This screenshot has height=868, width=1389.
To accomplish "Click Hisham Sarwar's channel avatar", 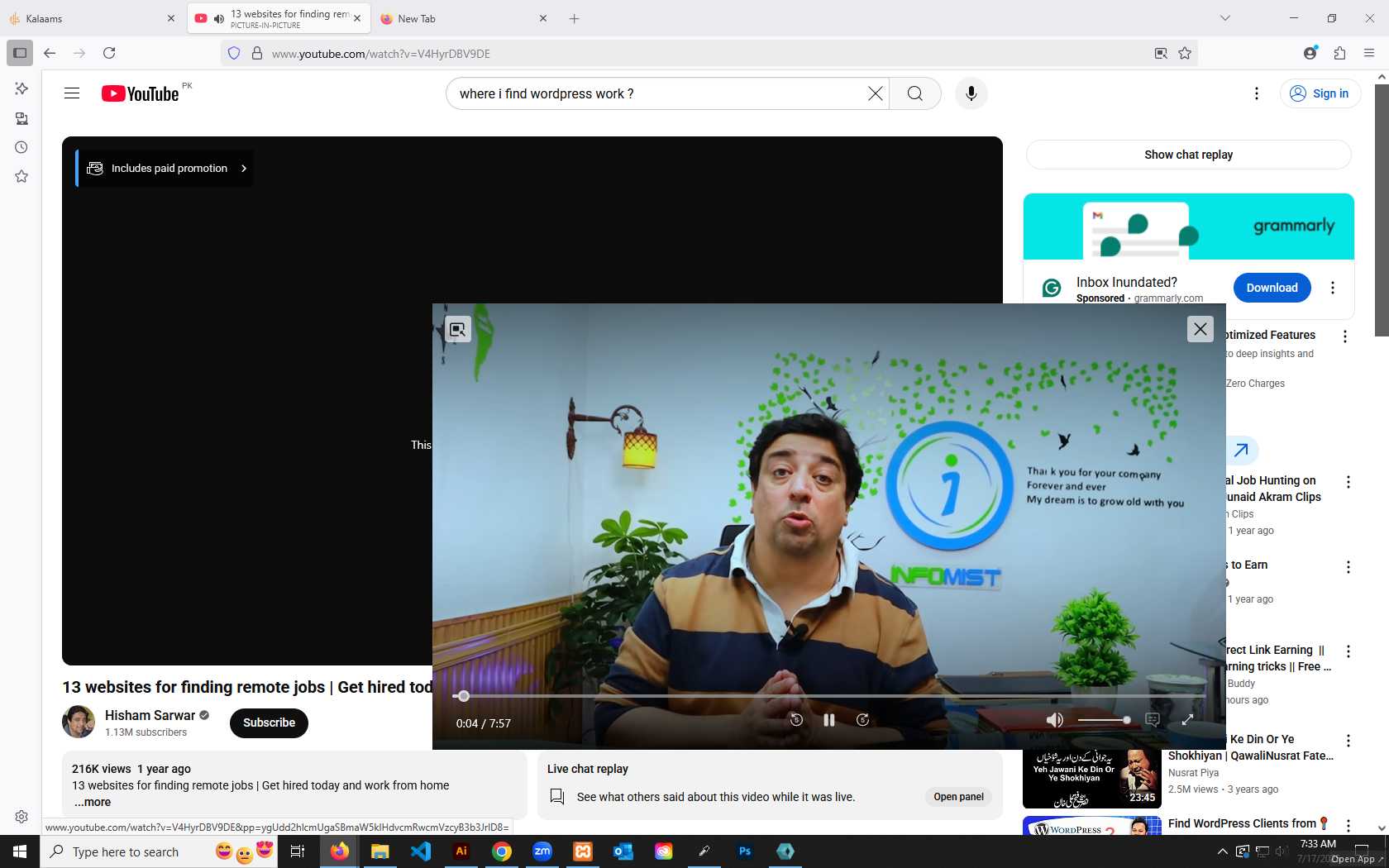I will (x=79, y=722).
